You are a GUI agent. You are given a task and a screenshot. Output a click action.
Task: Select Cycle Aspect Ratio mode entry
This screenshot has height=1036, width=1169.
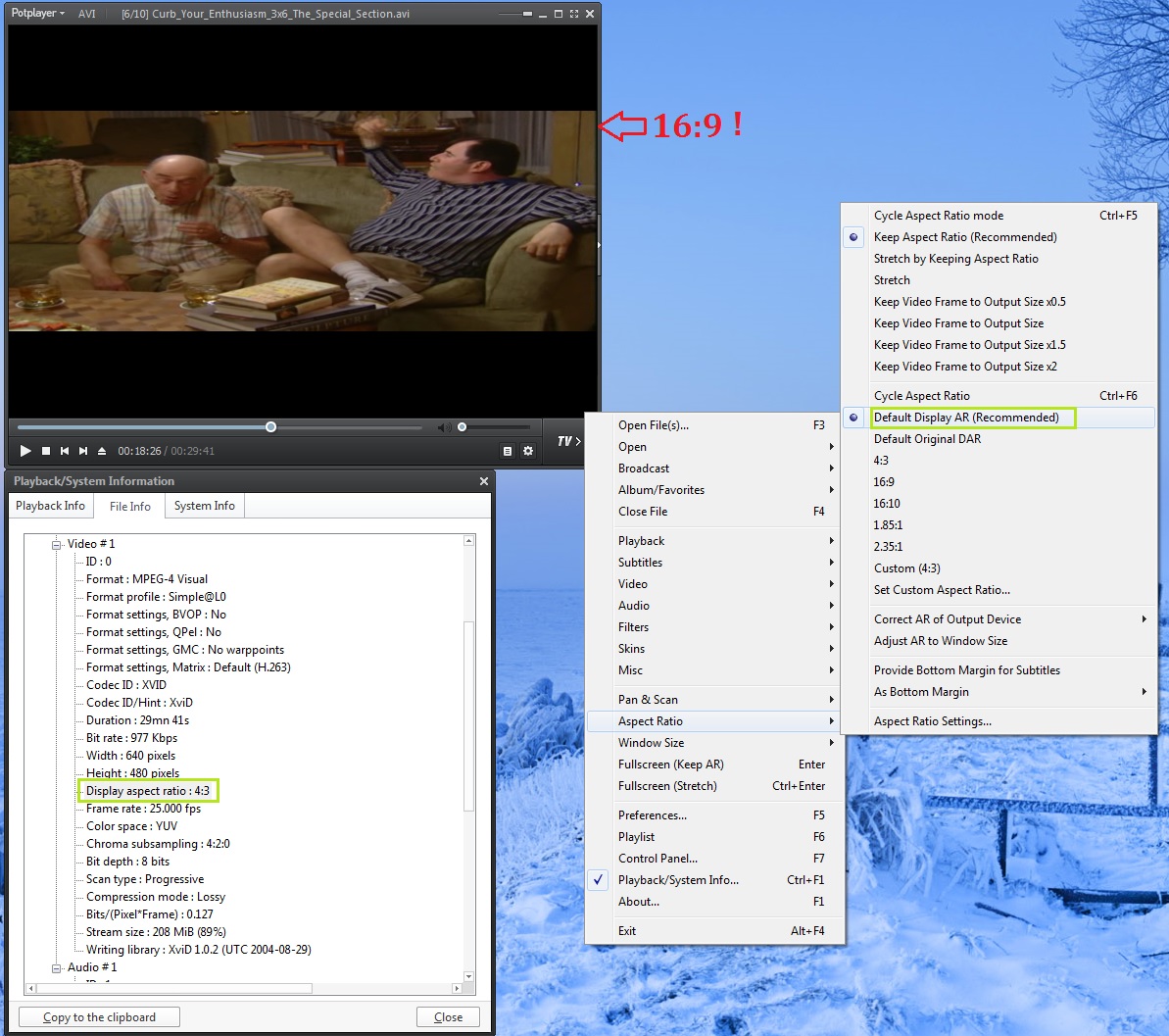click(999, 216)
